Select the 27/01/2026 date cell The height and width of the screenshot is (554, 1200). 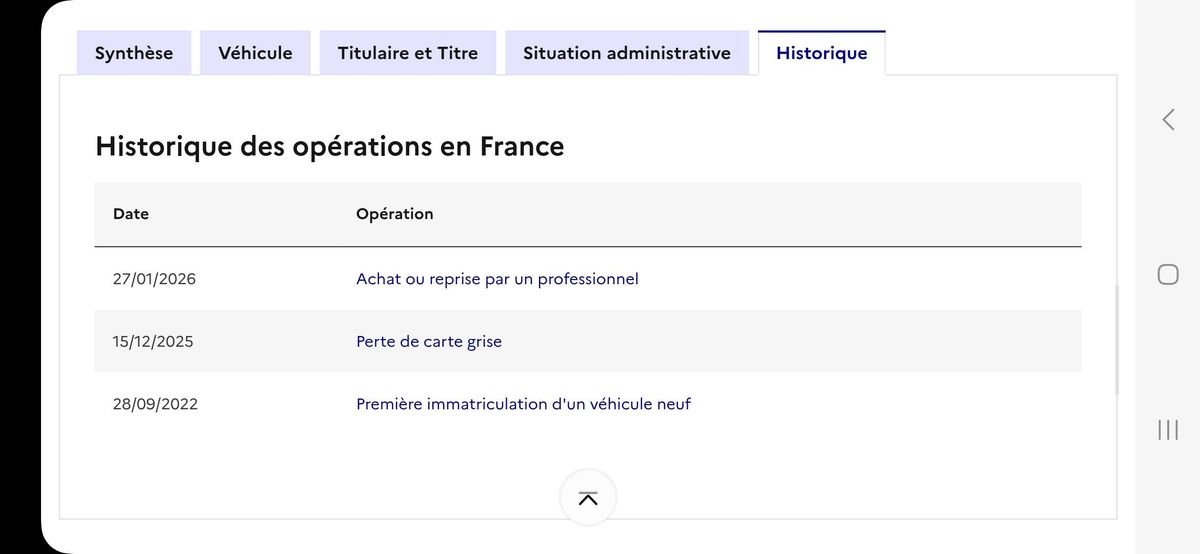[155, 279]
